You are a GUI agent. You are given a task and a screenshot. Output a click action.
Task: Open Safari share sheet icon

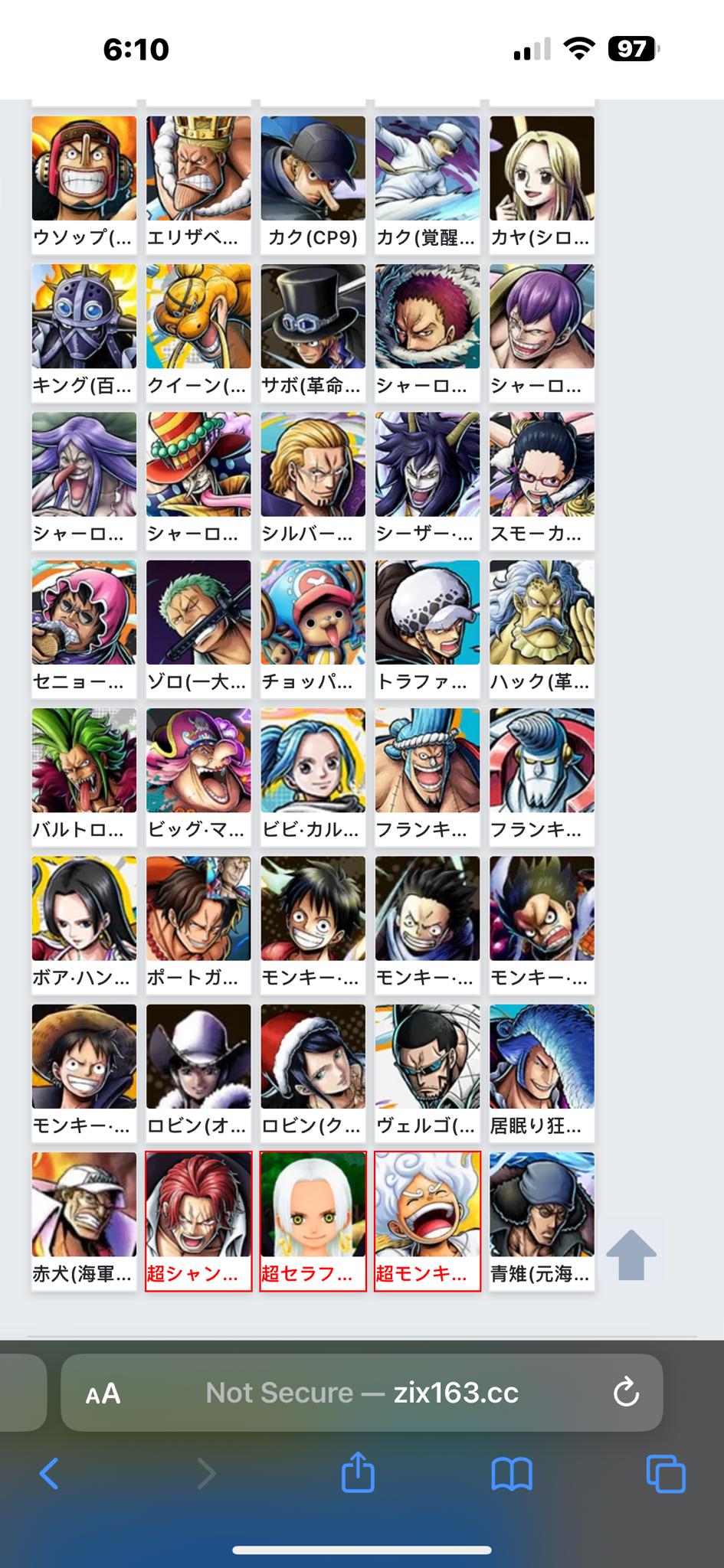pyautogui.click(x=358, y=1472)
